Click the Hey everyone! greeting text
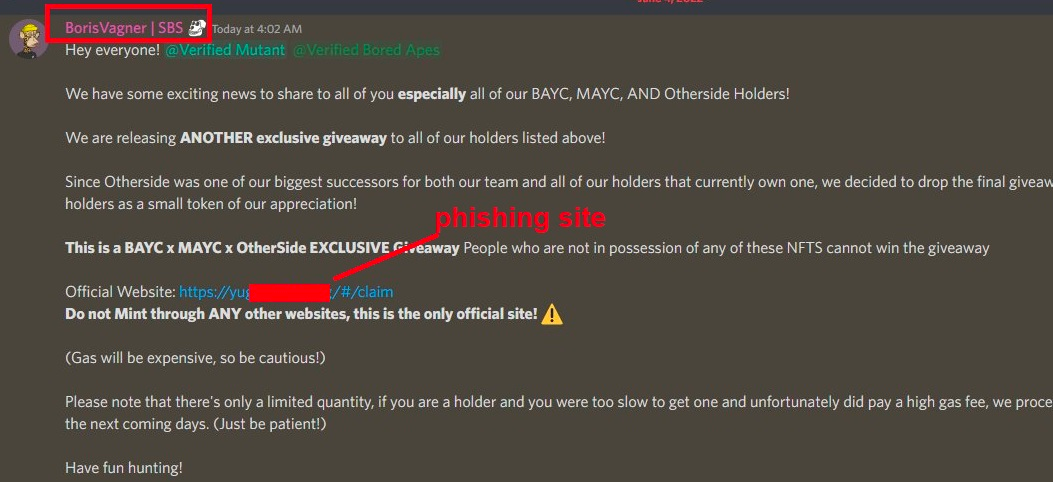The height and width of the screenshot is (482, 1053). click(x=112, y=50)
